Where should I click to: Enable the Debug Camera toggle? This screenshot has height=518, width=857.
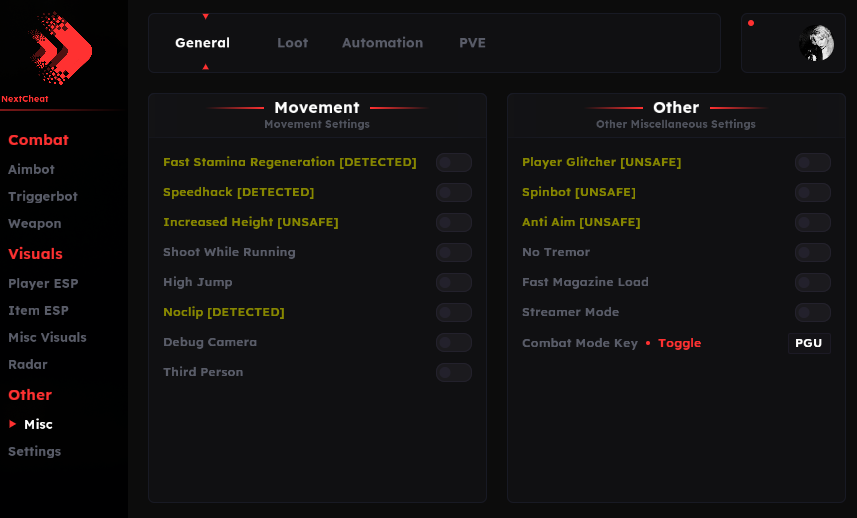pos(453,342)
